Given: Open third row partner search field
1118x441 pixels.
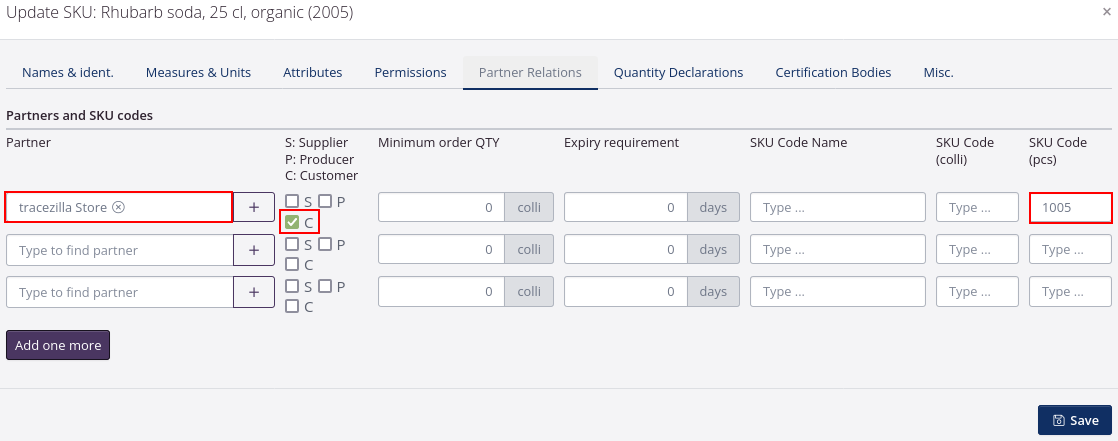Looking at the screenshot, I should 120,292.
